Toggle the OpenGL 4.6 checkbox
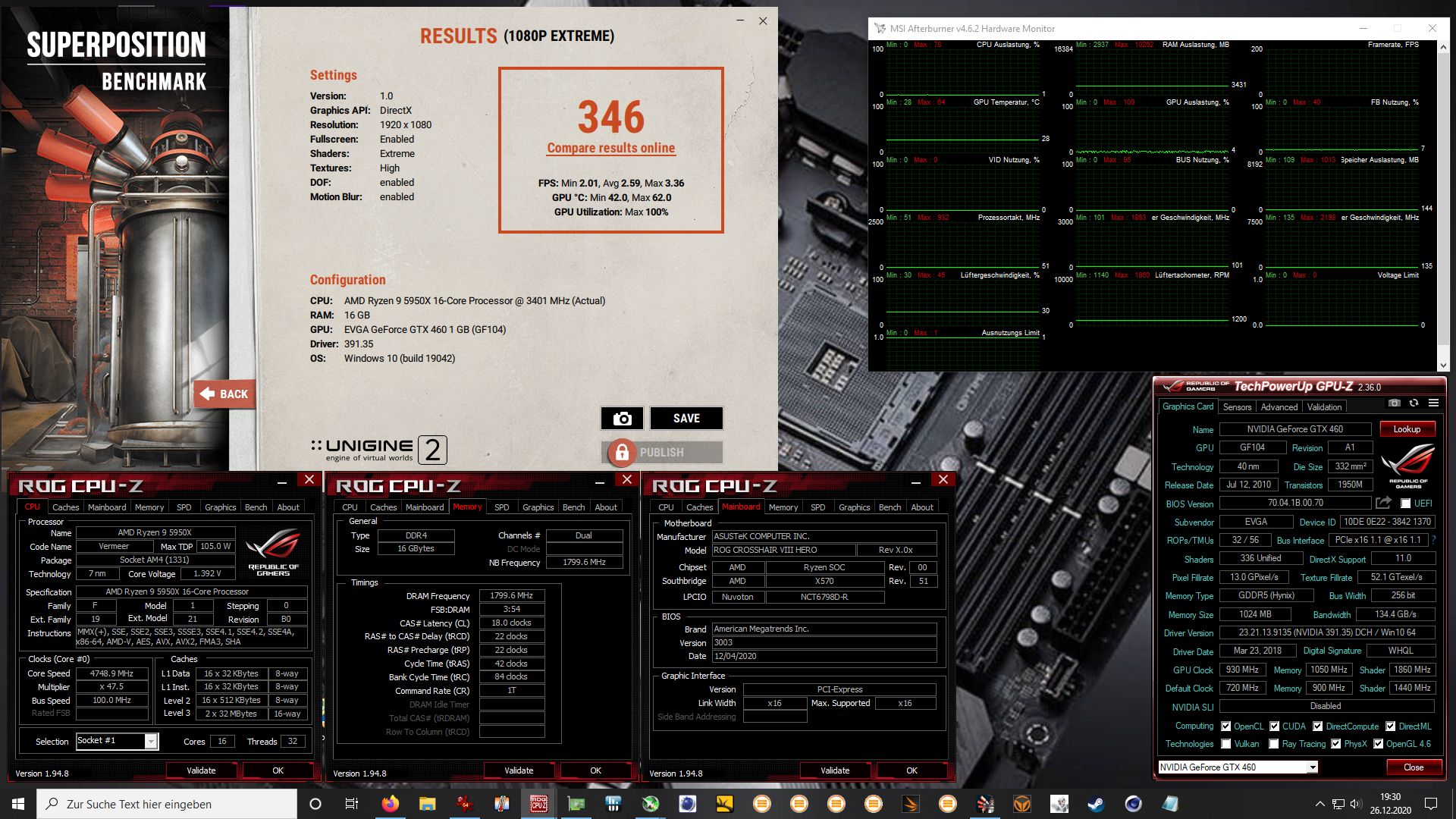This screenshot has width=1456, height=819. point(1378,744)
